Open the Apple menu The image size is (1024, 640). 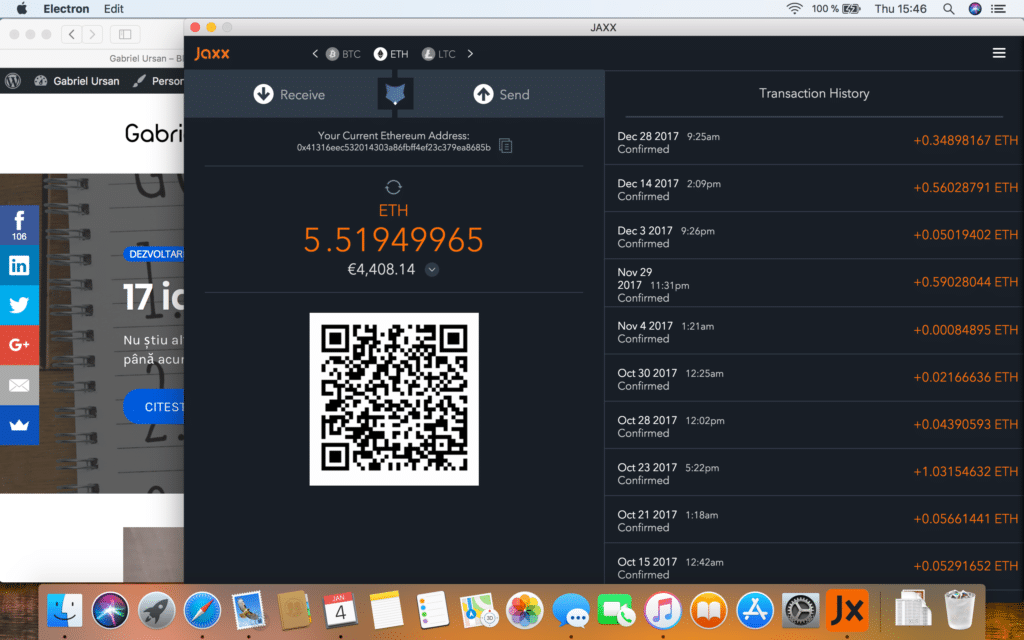click(x=22, y=8)
